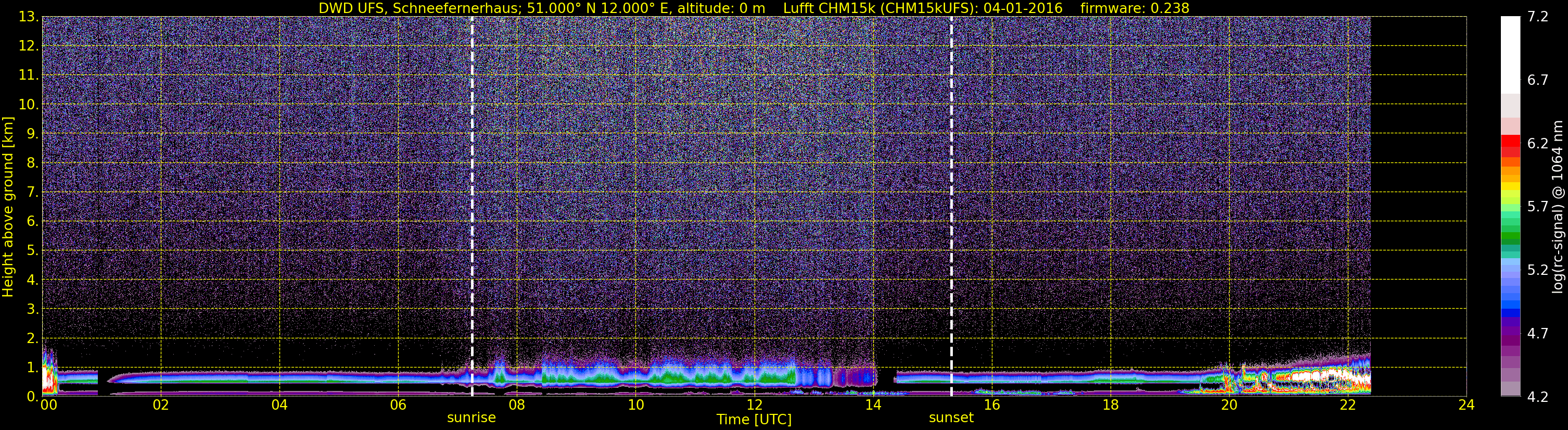
Task: Click the height axis tick label 13
Action: 28,17
